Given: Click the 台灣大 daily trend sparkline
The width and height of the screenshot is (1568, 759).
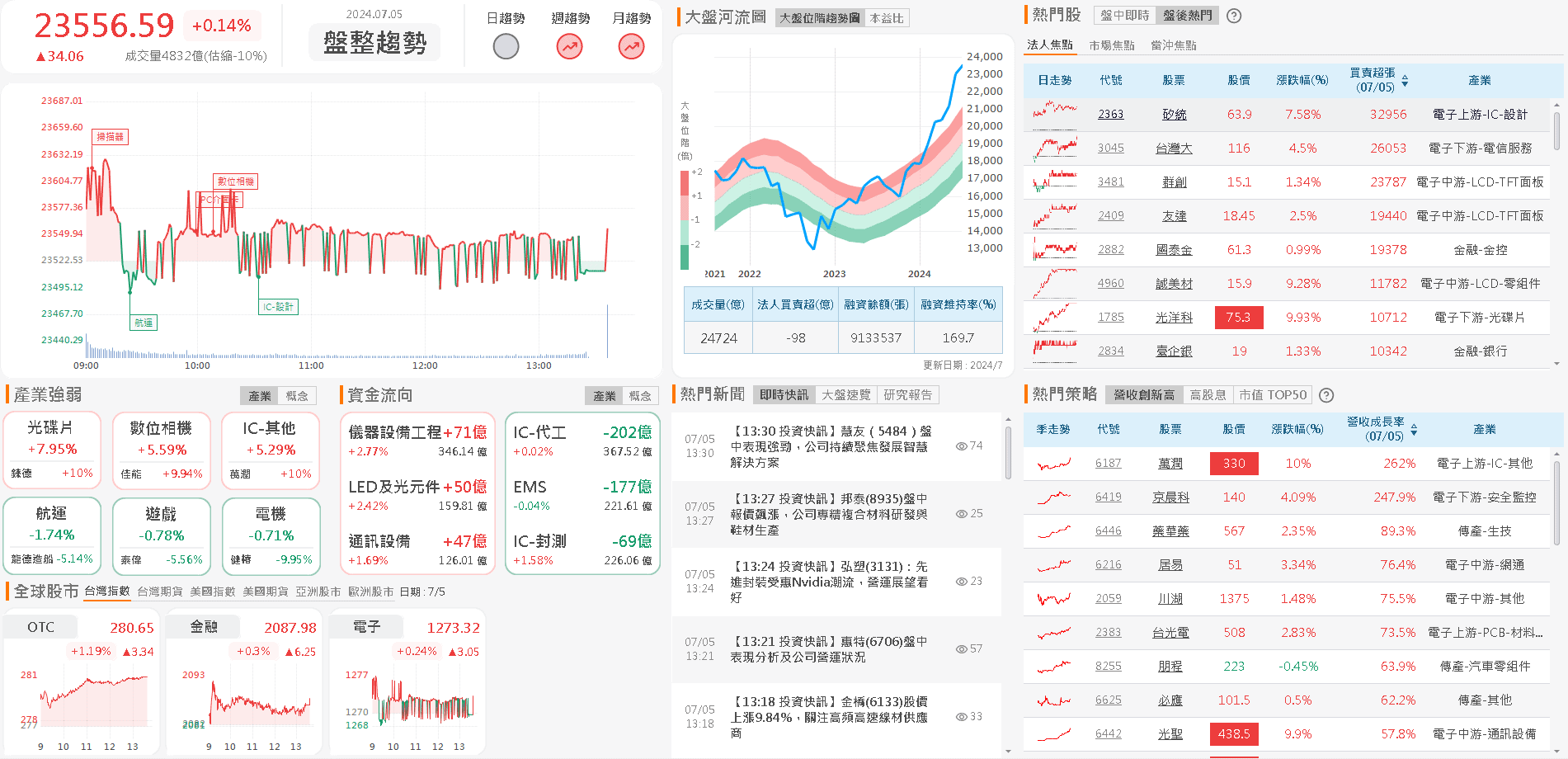Looking at the screenshot, I should (1055, 148).
